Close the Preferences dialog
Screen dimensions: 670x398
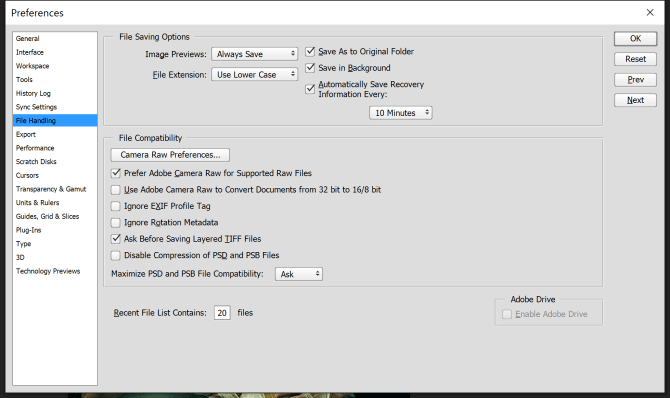pyautogui.click(x=650, y=12)
